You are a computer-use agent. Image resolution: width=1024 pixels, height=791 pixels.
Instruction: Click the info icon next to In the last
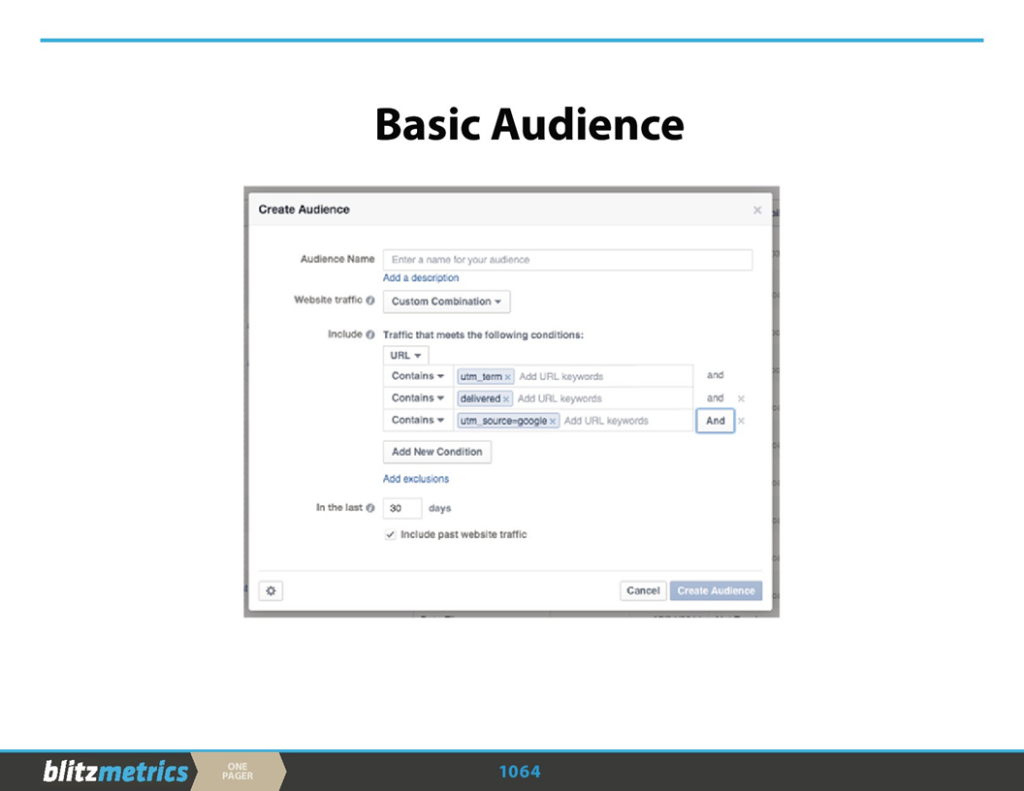[370, 508]
